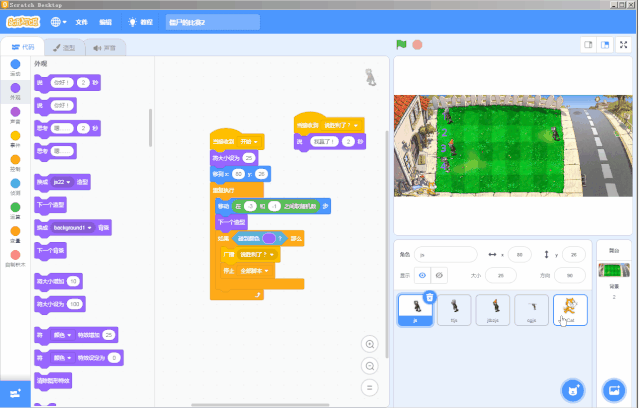The image size is (639, 408).
Task: Click the Choose a Backdrop button
Action: [614, 390]
